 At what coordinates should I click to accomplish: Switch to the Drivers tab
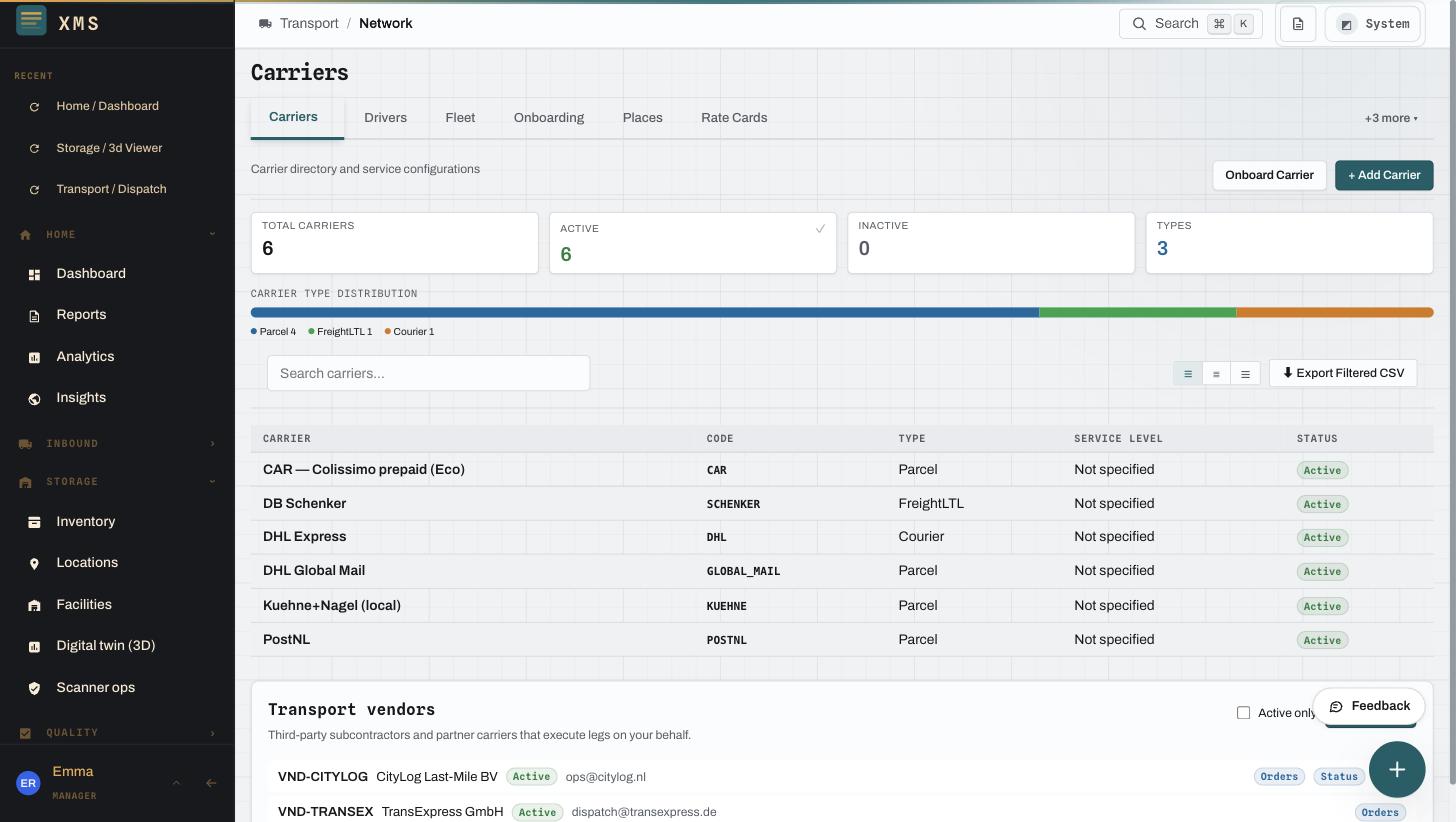click(x=385, y=118)
